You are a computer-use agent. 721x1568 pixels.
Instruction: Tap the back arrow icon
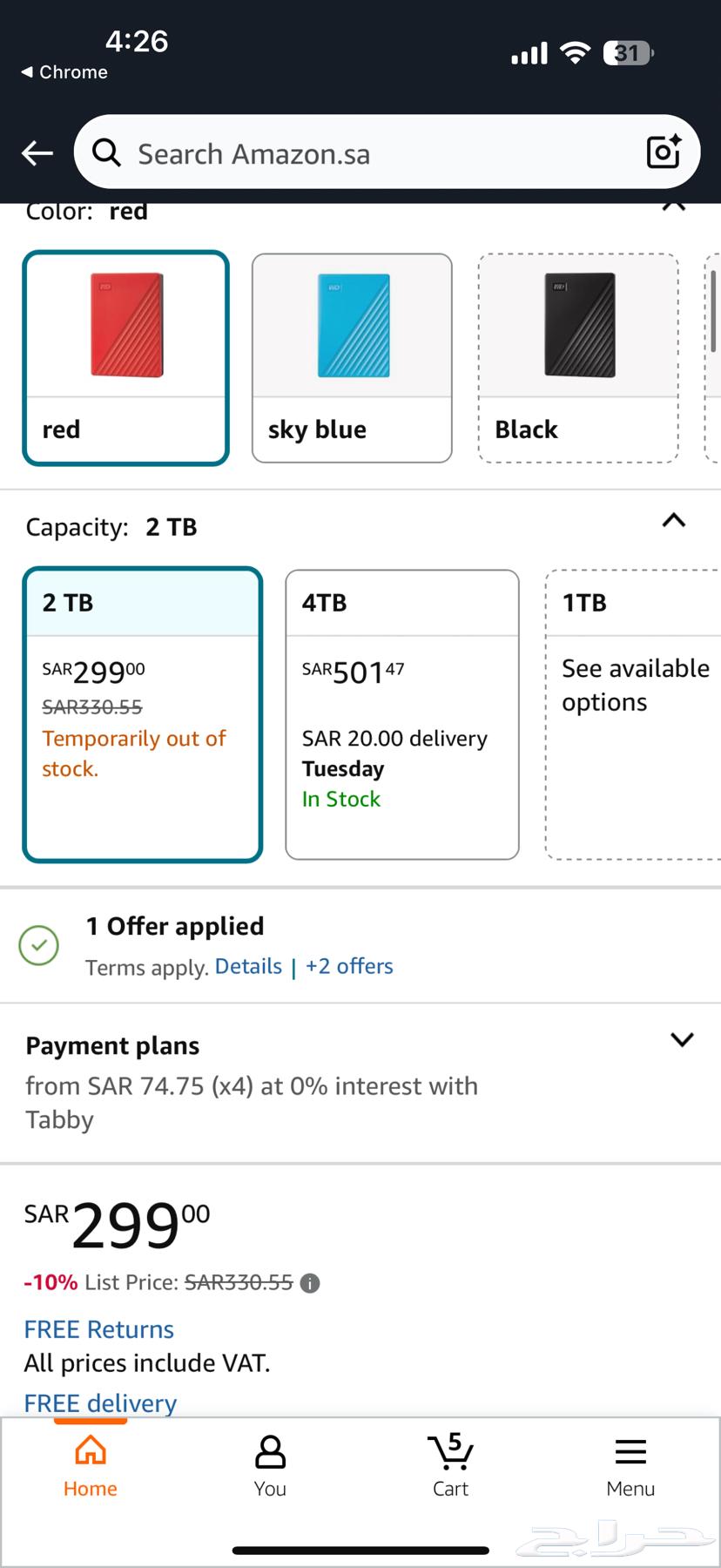pyautogui.click(x=37, y=153)
